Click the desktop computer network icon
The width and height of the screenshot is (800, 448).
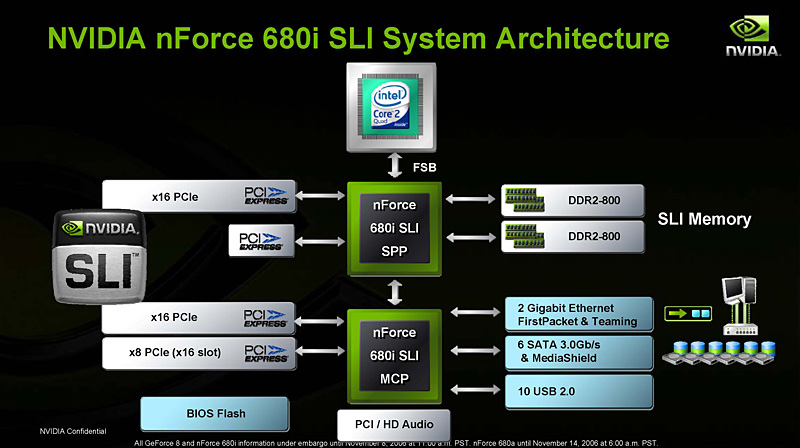click(x=740, y=306)
